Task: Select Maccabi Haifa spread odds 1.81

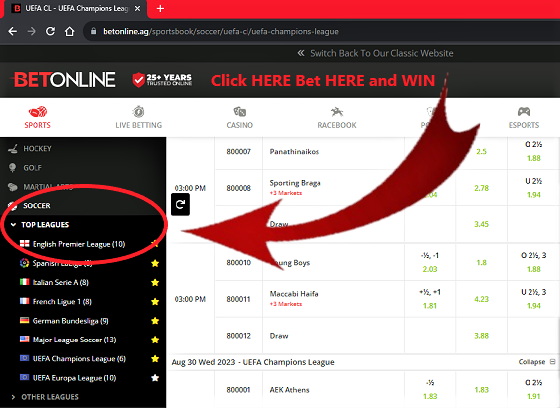Action: coord(430,306)
